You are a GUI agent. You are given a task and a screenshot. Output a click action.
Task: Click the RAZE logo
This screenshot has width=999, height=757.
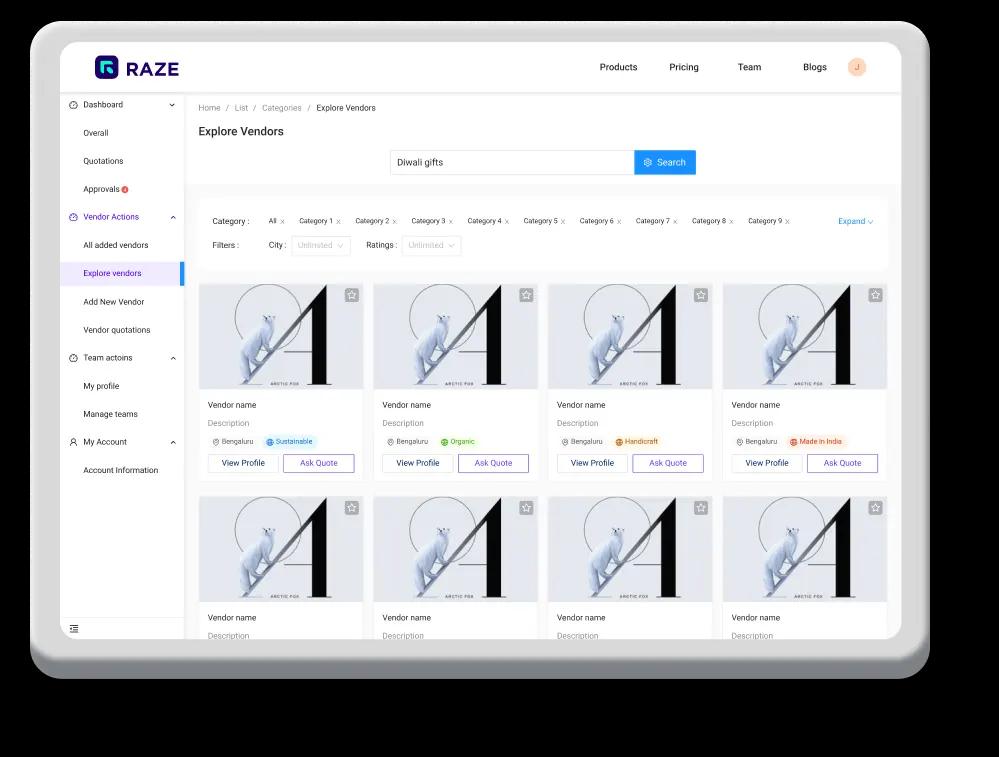click(x=138, y=67)
